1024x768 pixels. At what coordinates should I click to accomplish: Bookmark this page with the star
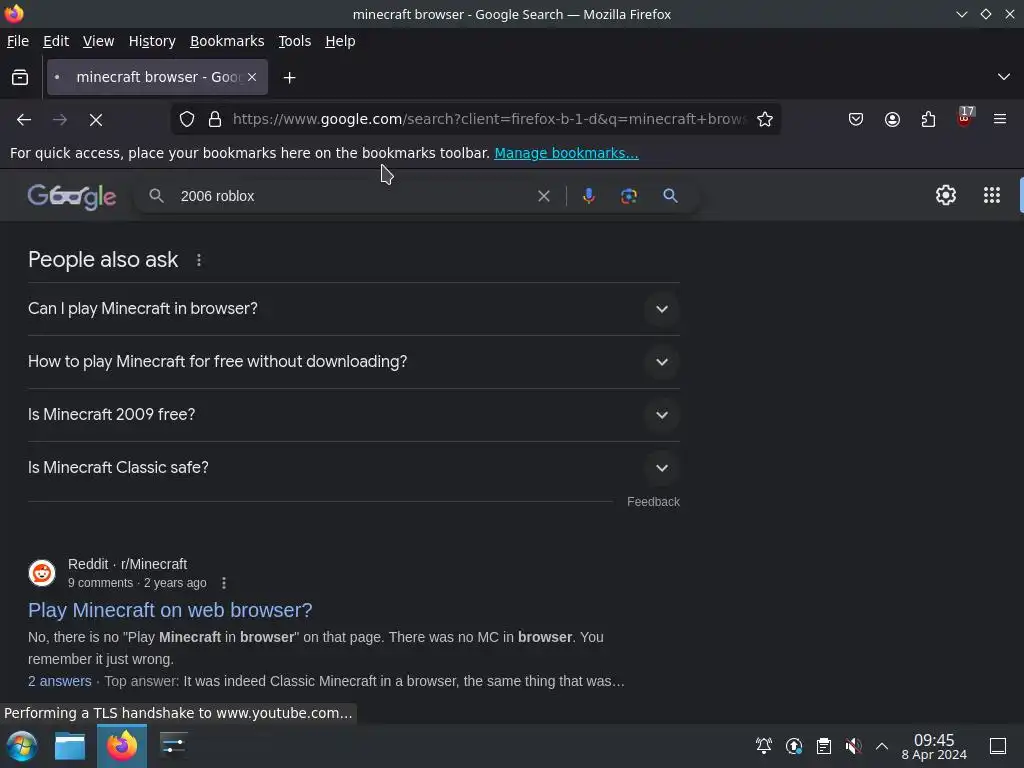pyautogui.click(x=765, y=119)
